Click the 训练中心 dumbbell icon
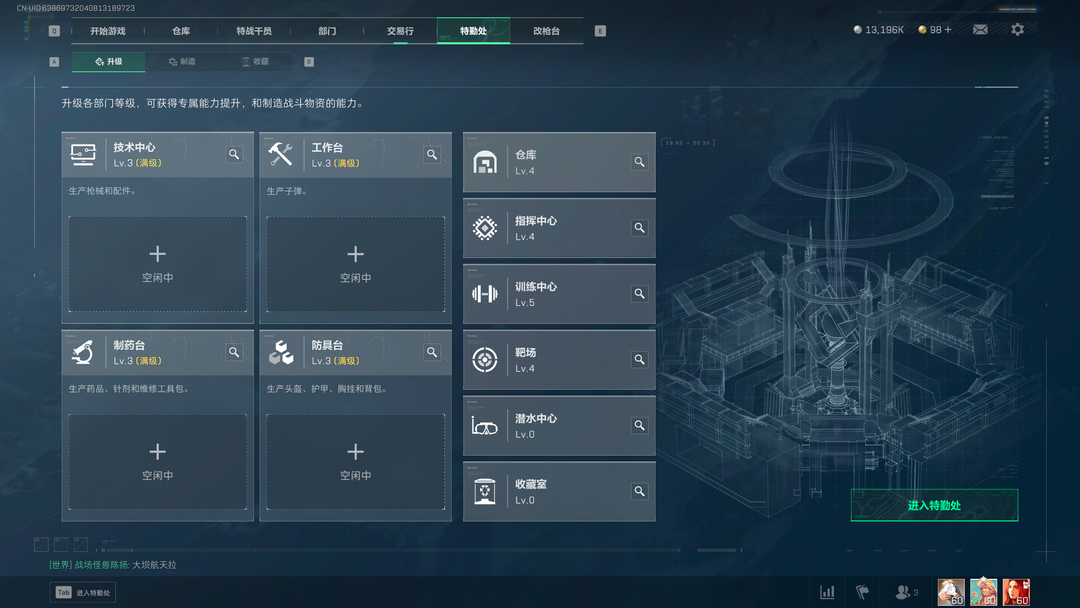 click(x=485, y=294)
